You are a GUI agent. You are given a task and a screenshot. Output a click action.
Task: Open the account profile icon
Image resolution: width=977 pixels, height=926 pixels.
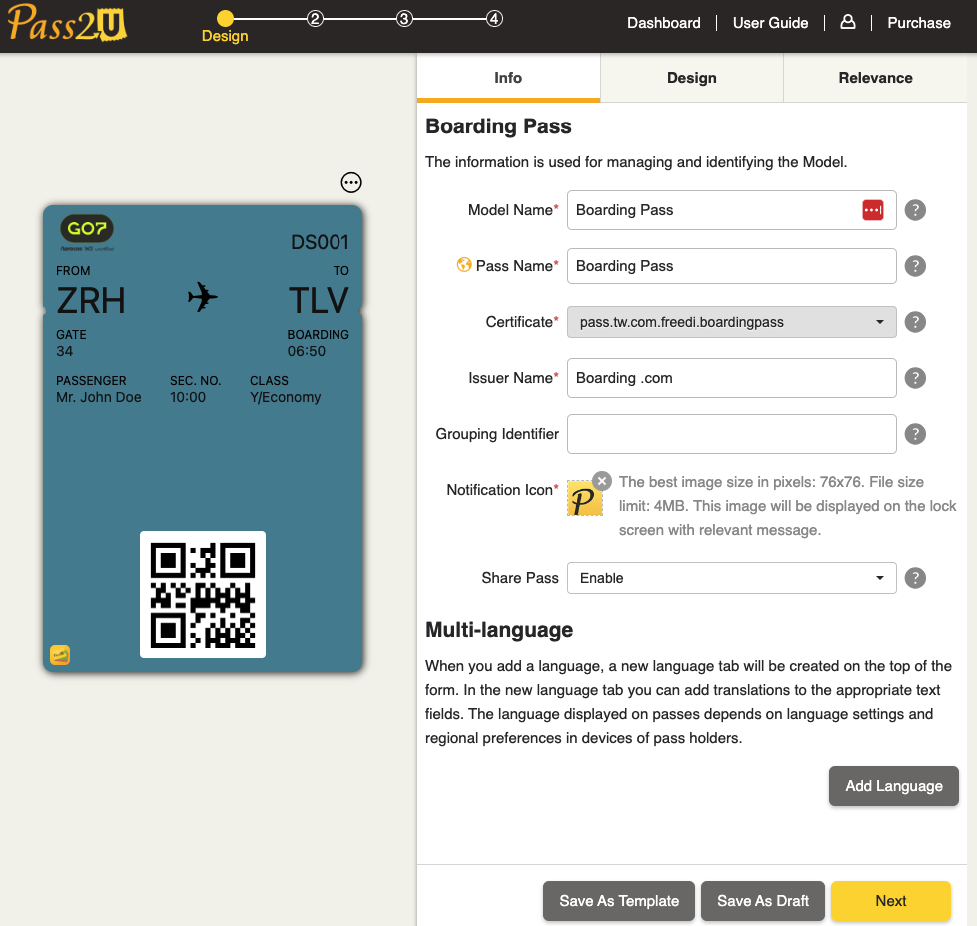[847, 22]
